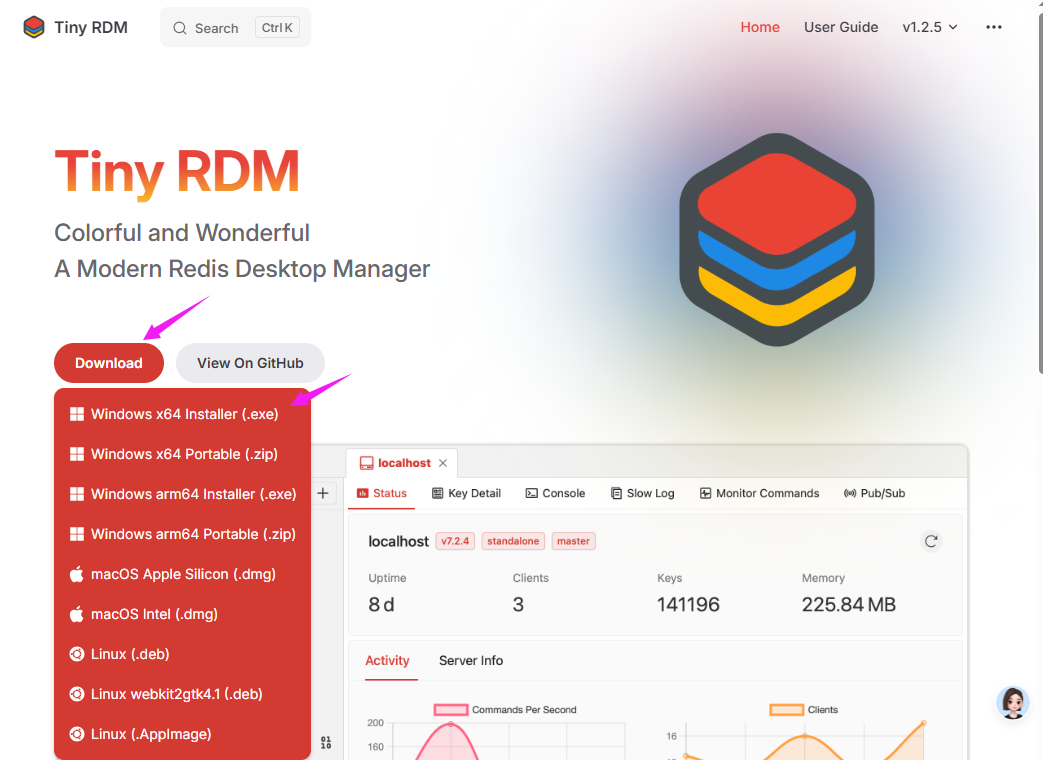The width and height of the screenshot is (1043, 760).
Task: Click the Tiny RDM title text in header
Action: click(x=91, y=27)
